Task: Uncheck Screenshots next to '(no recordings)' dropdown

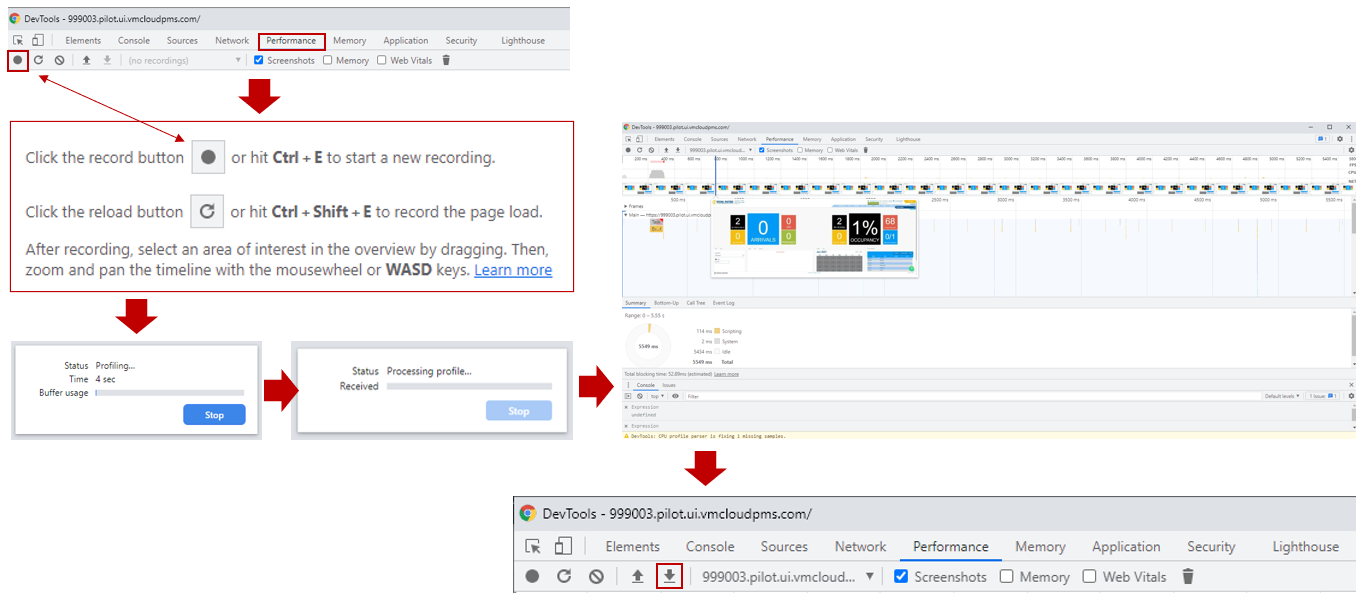Action: (259, 60)
